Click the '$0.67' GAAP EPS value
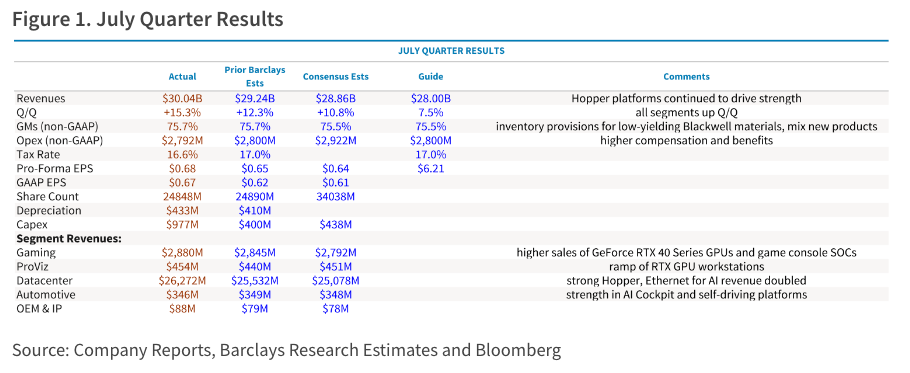Viewport: 910px width, 373px height. coord(182,183)
